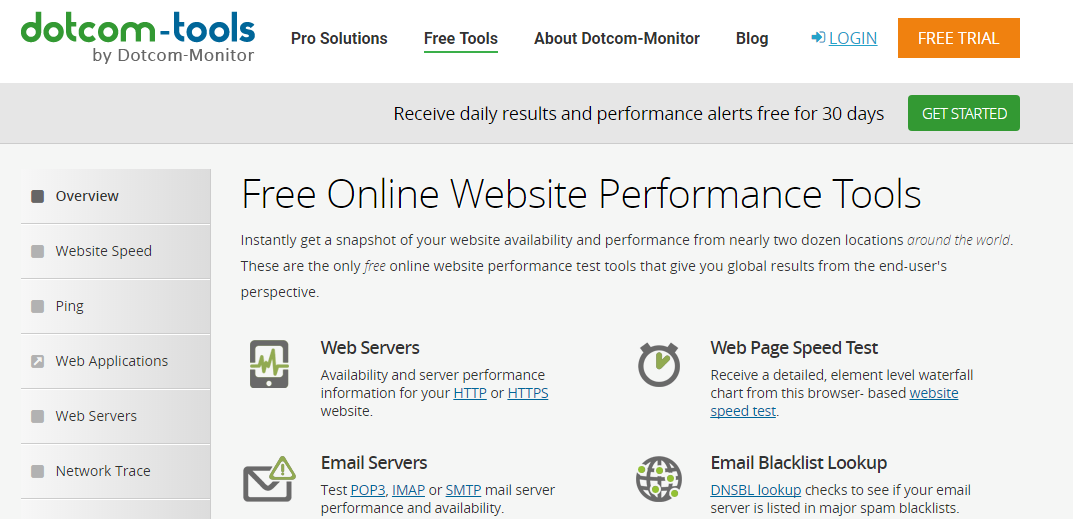Click the Email Blacklist Lookup globe icon
Screen dimensions: 1073x519
(658, 479)
